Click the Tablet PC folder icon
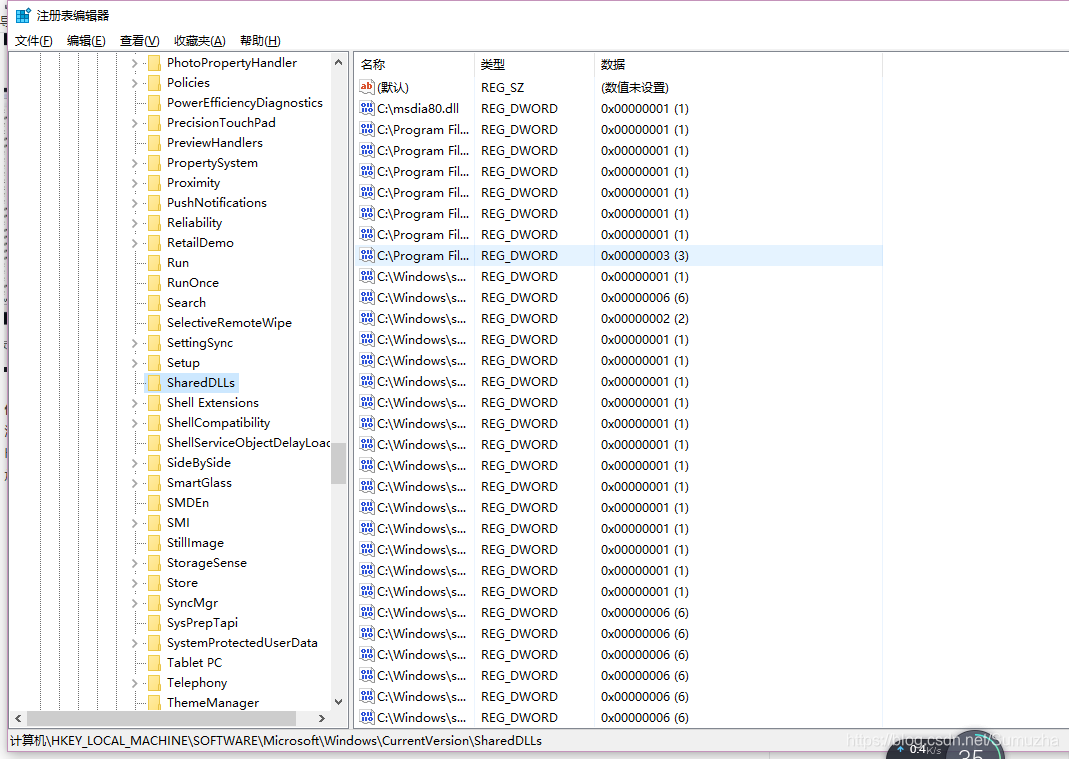 [x=155, y=664]
